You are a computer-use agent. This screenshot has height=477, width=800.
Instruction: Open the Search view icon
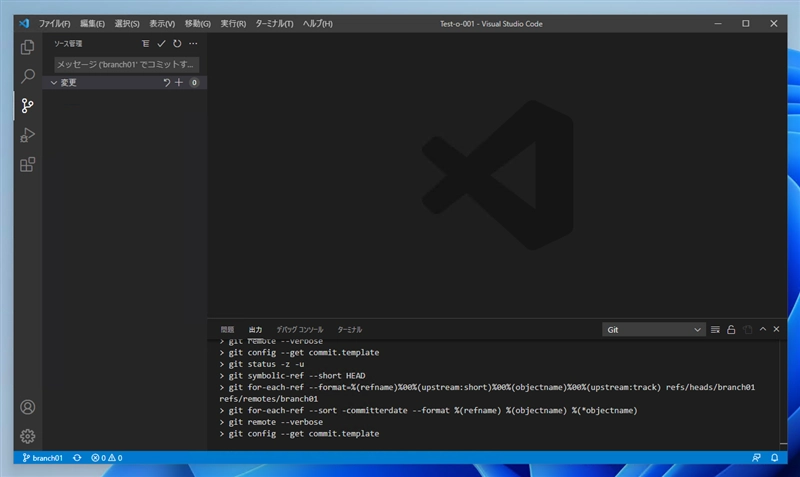coord(27,76)
